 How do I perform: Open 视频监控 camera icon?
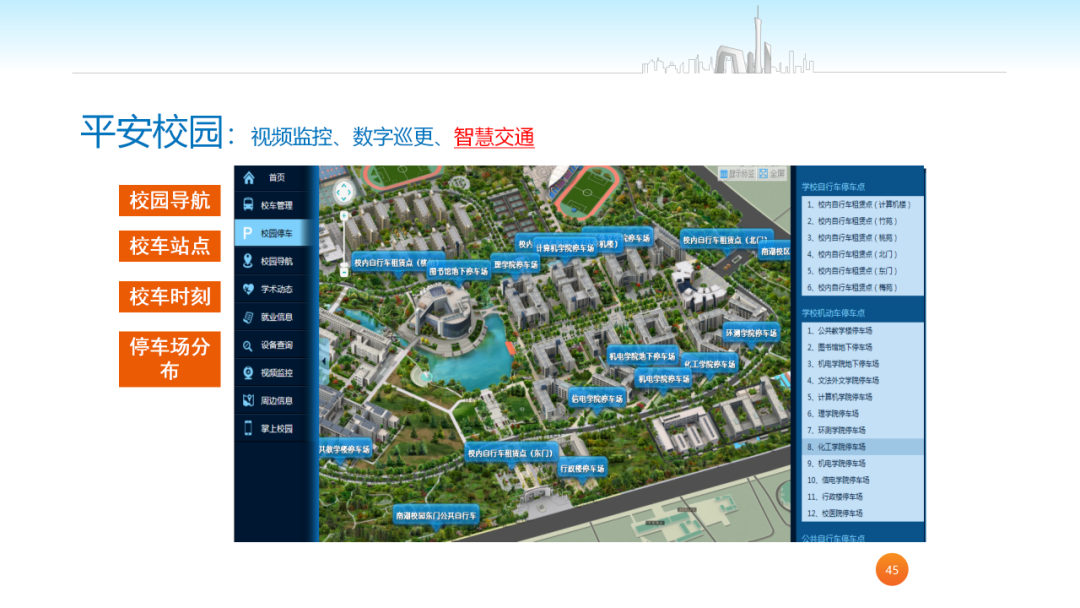tap(248, 373)
